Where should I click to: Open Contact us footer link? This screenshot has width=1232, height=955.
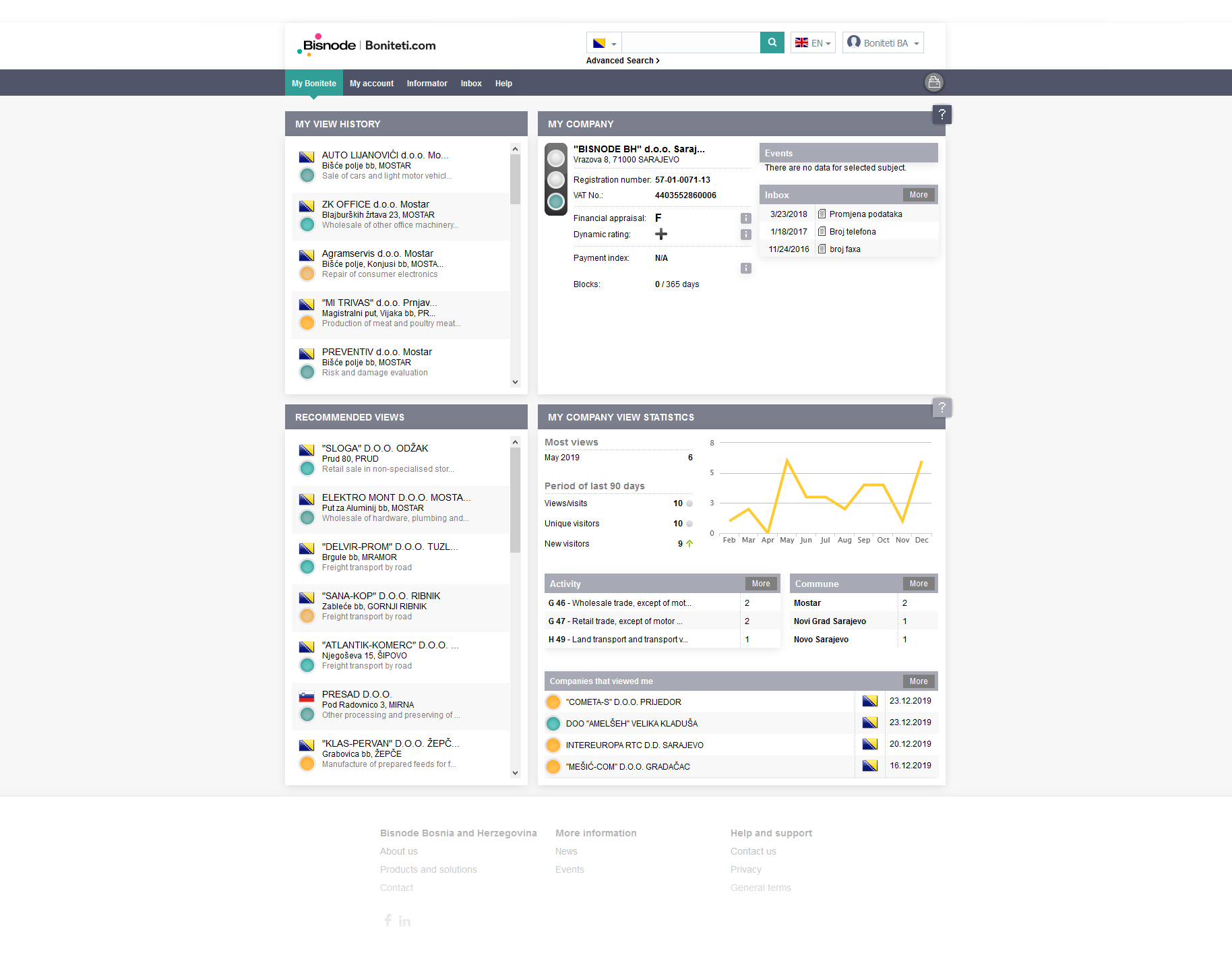(x=753, y=851)
